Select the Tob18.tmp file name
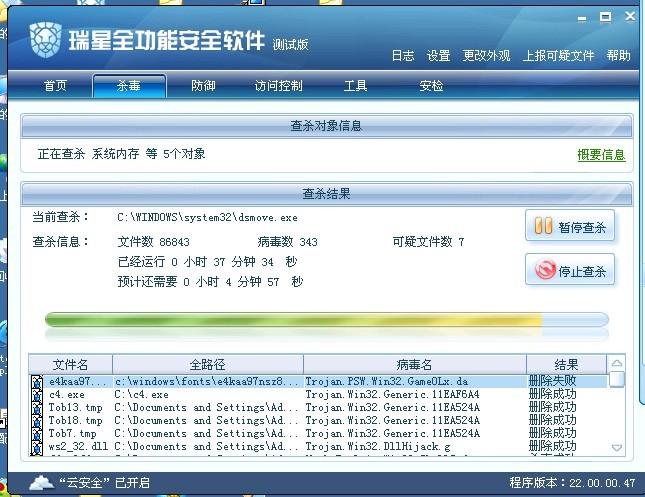The height and width of the screenshot is (497, 645). tap(75, 421)
